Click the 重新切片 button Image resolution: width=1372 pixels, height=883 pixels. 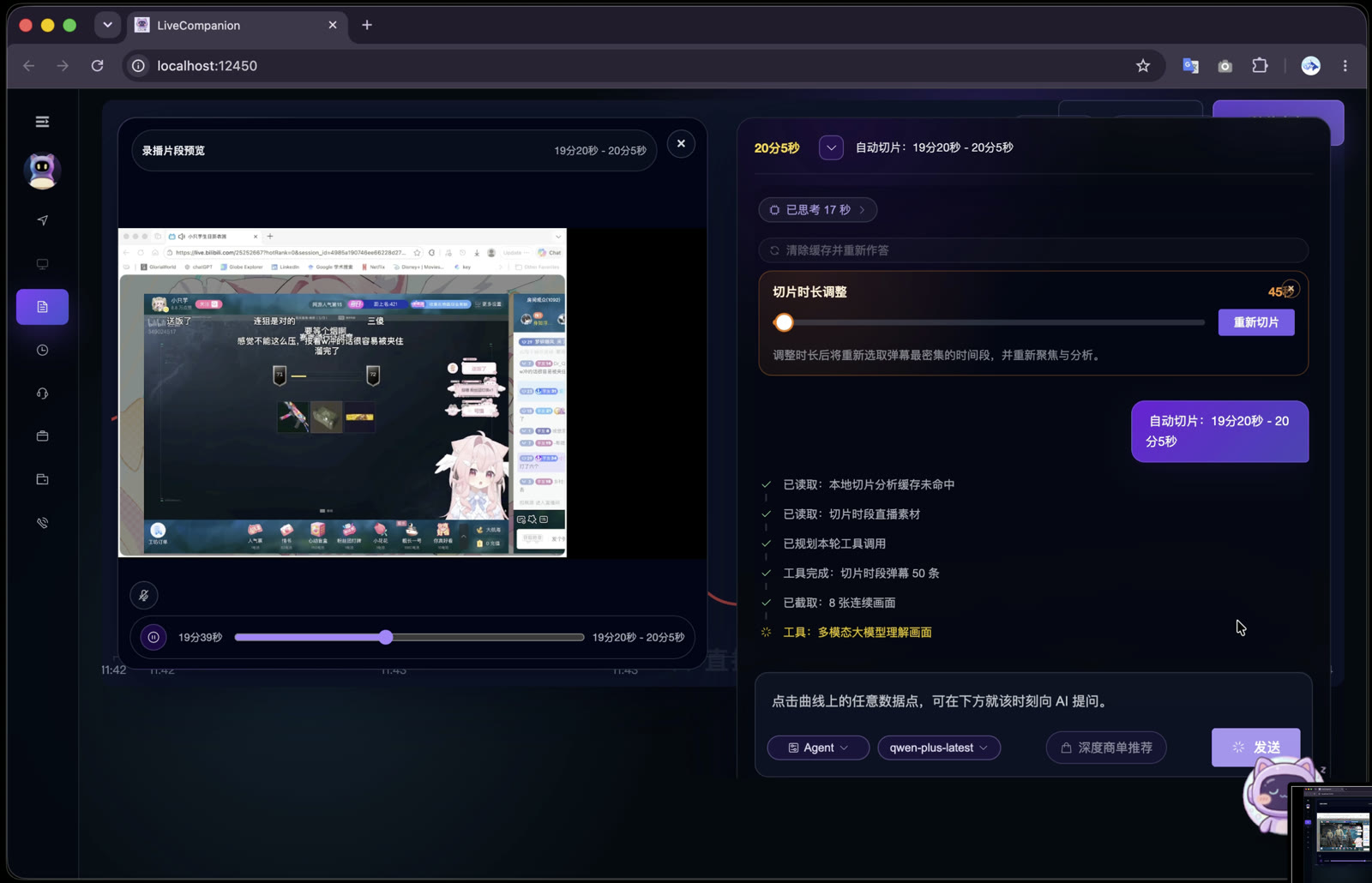tap(1256, 322)
